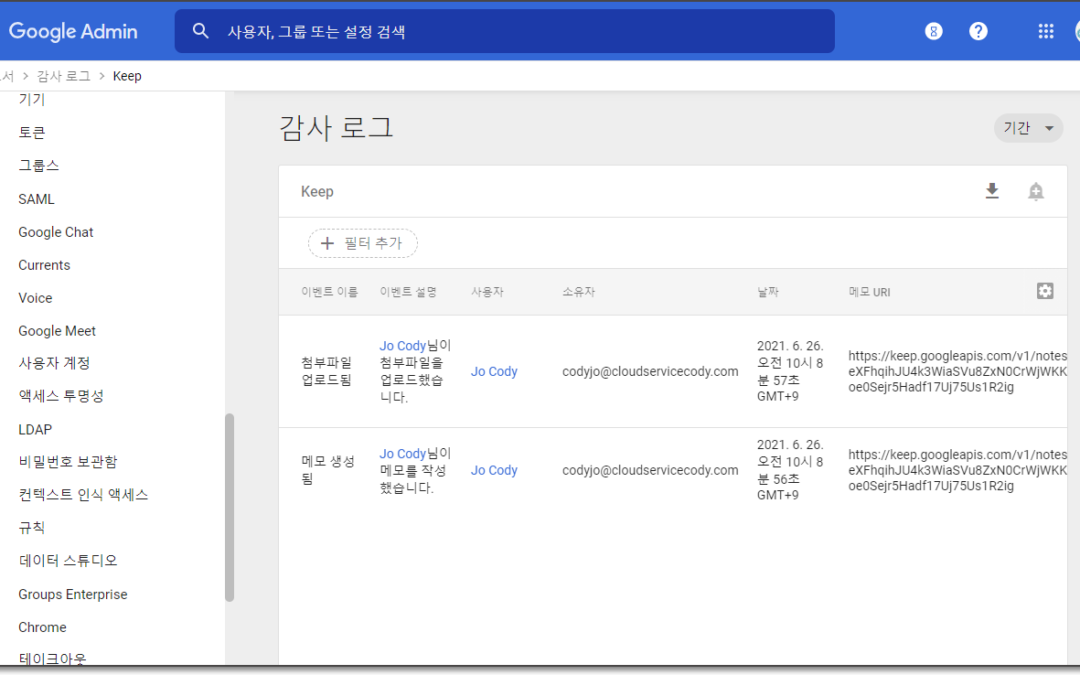Click 이벤트 설명 column header
Image resolution: width=1080 pixels, height=675 pixels.
pyautogui.click(x=408, y=292)
